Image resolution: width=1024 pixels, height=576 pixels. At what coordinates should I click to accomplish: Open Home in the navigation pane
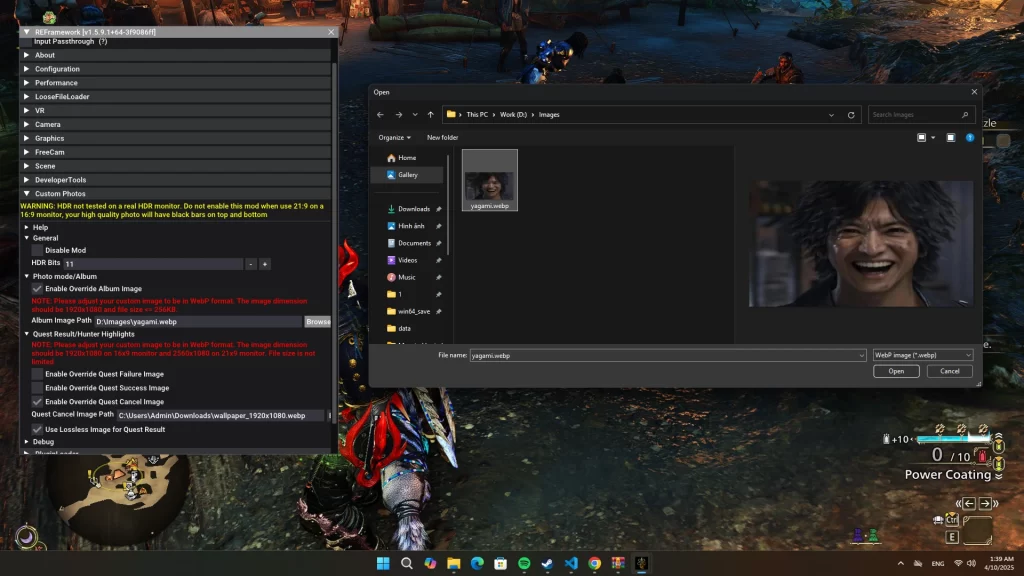[407, 158]
